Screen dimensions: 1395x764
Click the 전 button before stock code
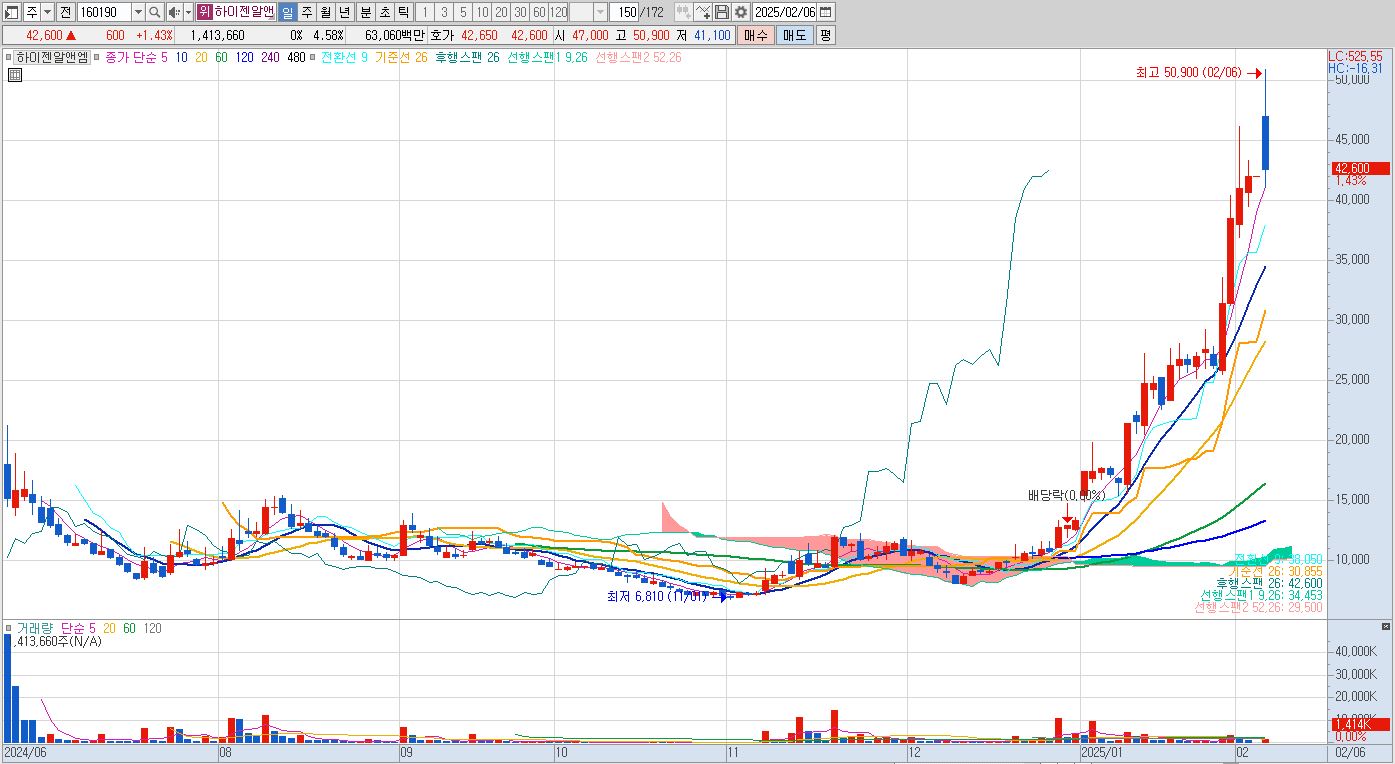(x=65, y=12)
